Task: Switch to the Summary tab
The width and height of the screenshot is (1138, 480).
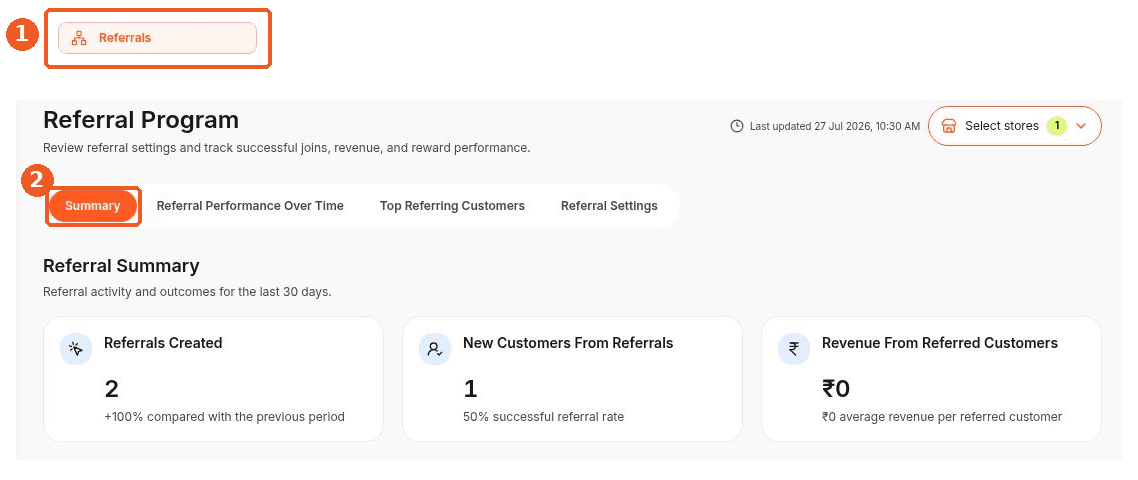Action: (x=93, y=206)
